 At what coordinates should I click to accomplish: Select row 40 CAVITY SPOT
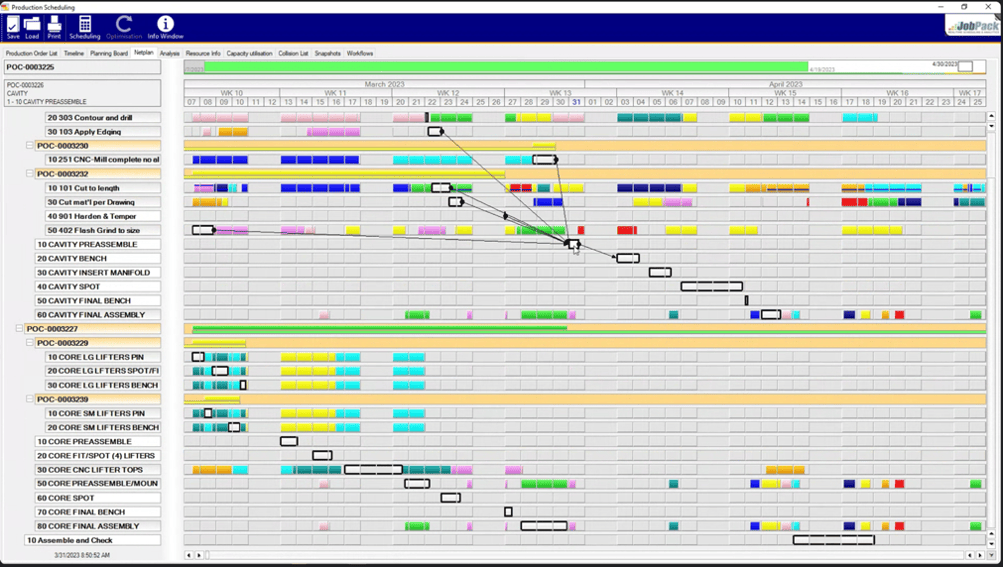click(x=98, y=287)
